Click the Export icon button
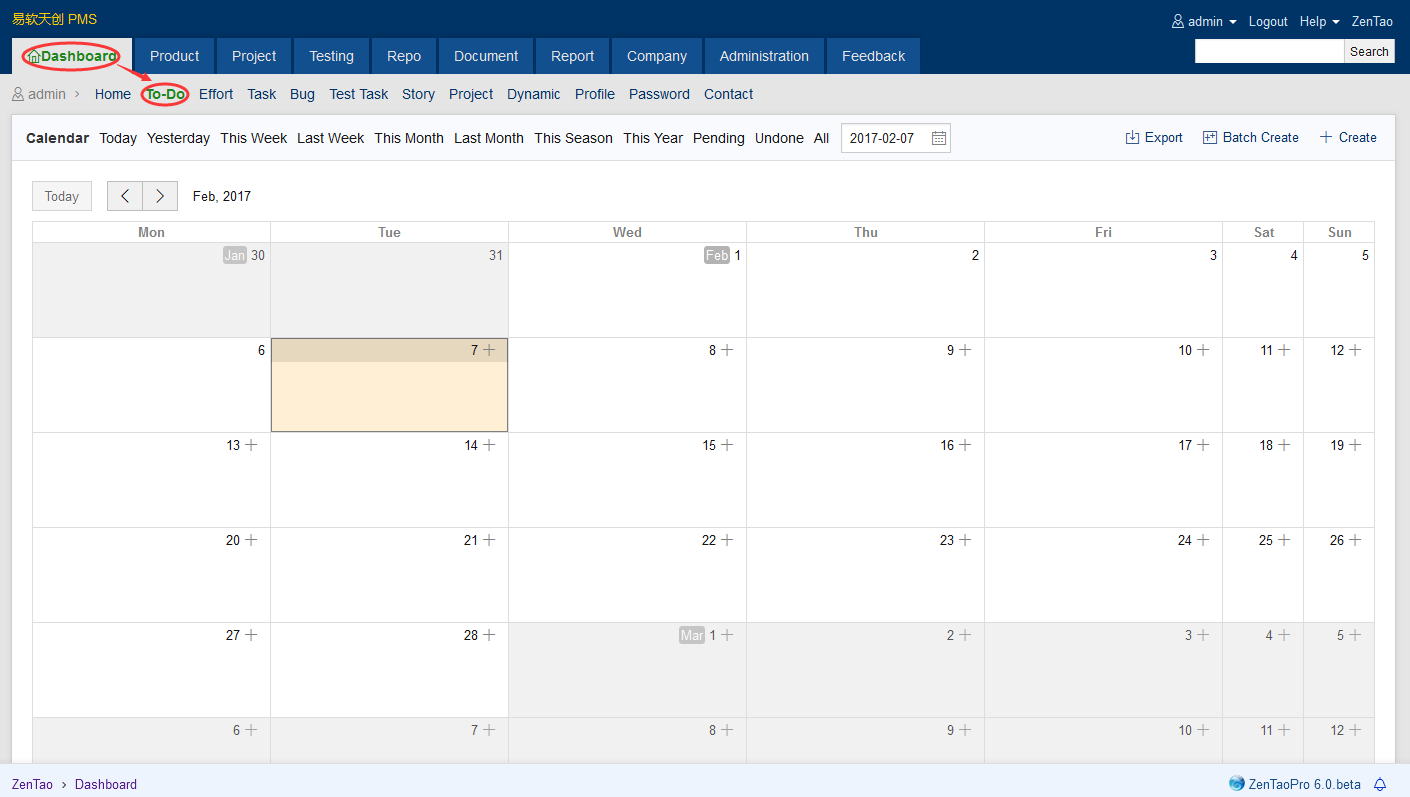1410x797 pixels. coord(1132,138)
